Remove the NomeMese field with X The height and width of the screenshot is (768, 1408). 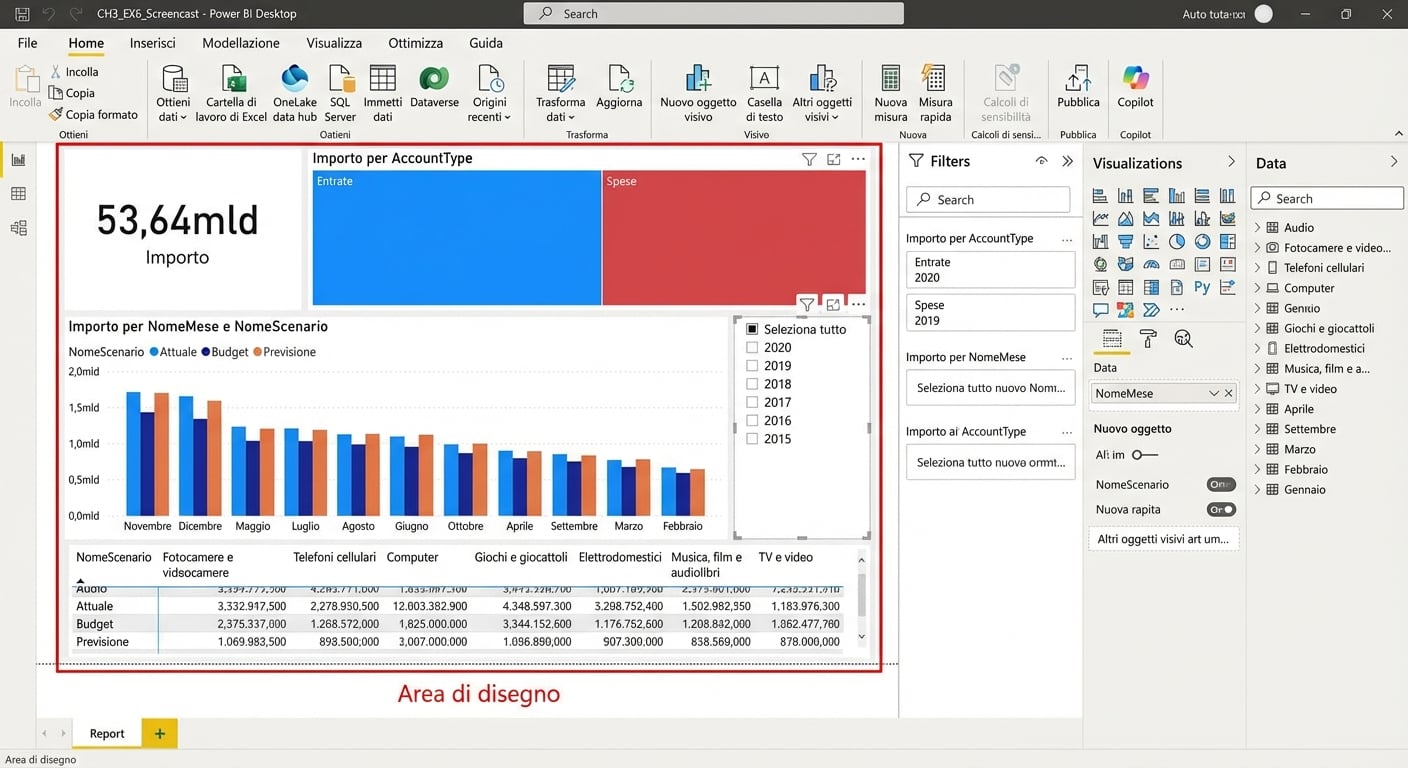[x=1229, y=393]
